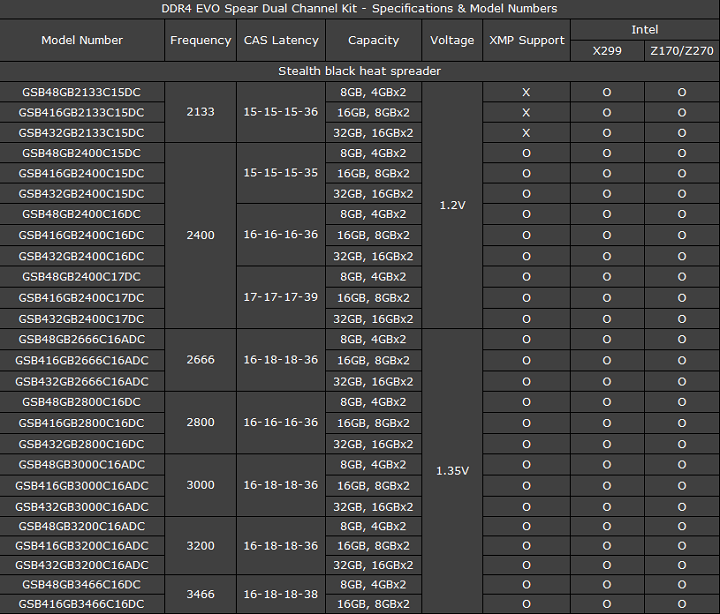
Task: Click the voltage value '1.35V'
Action: coord(452,471)
